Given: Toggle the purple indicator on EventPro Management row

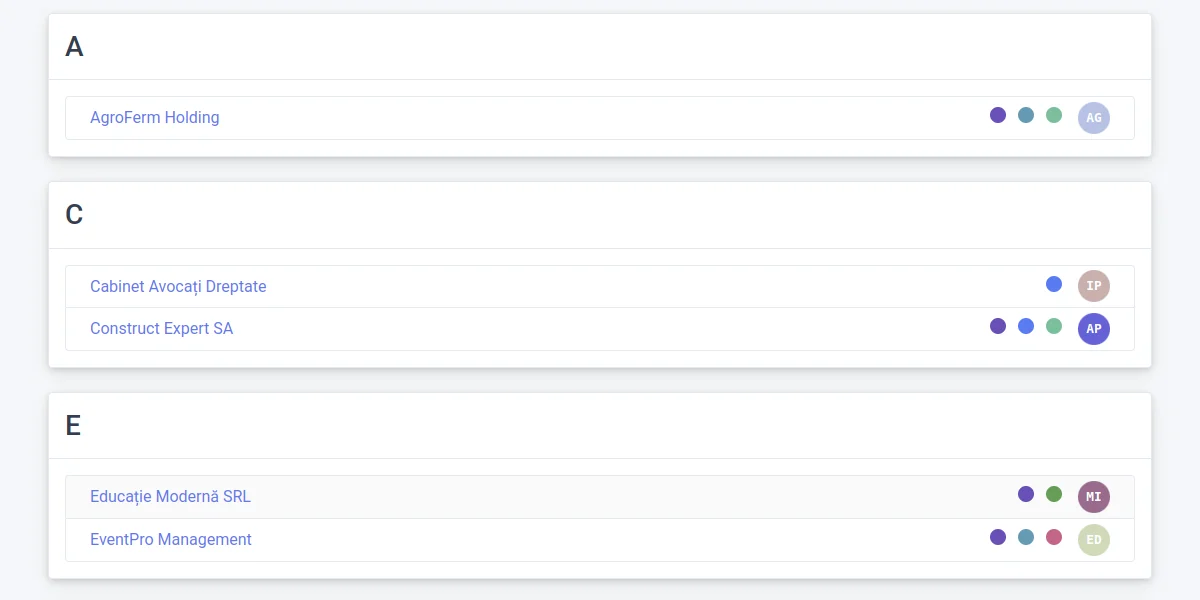Looking at the screenshot, I should [998, 537].
